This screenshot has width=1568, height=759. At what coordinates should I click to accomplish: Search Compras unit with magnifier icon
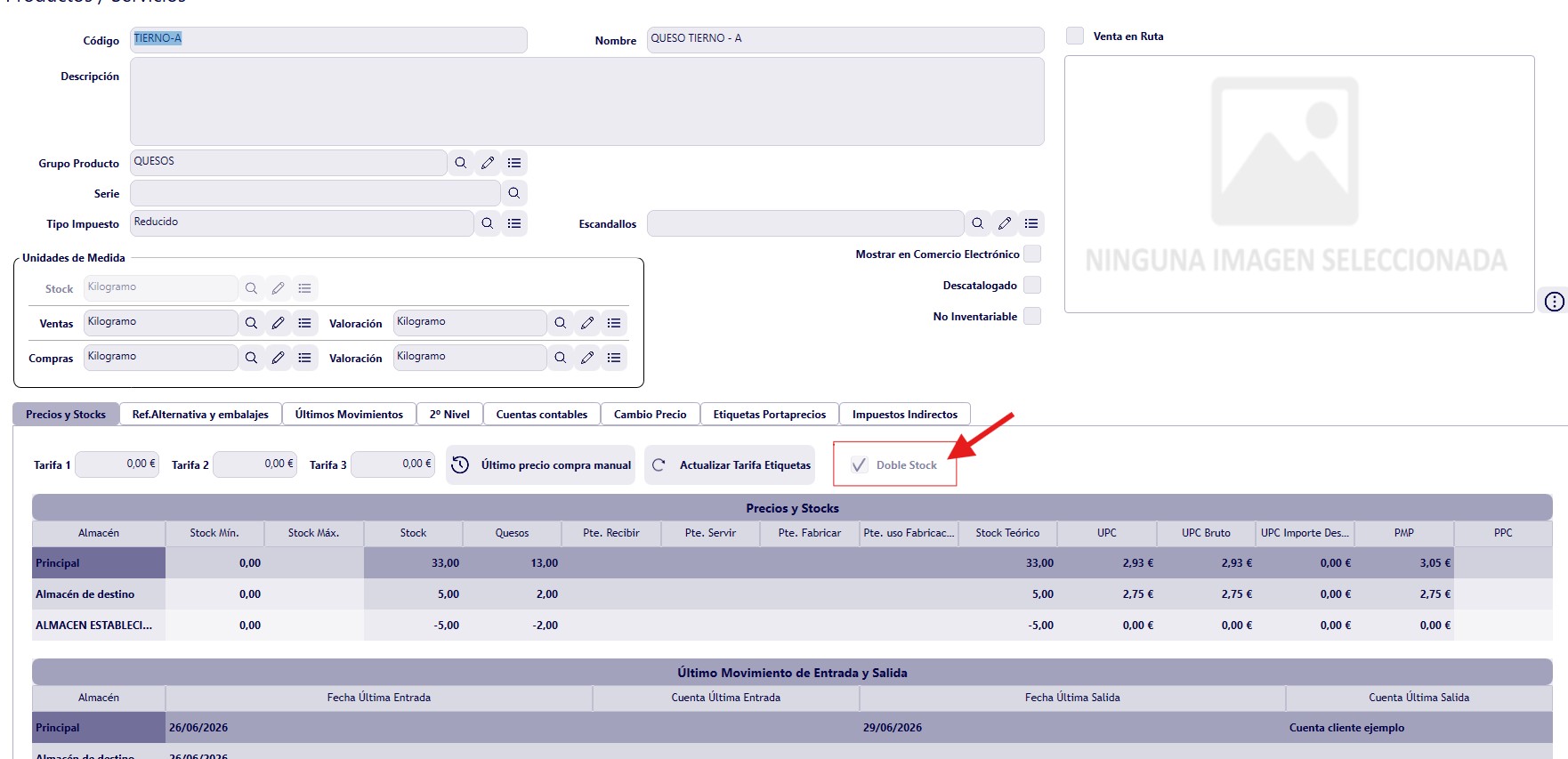[x=252, y=358]
